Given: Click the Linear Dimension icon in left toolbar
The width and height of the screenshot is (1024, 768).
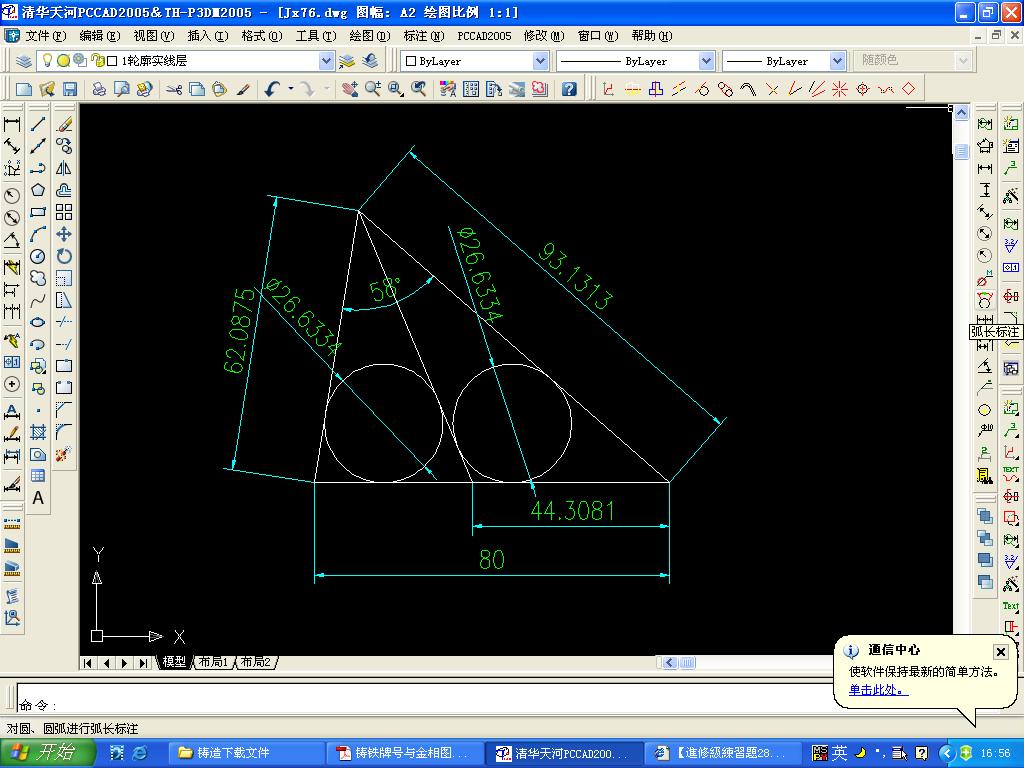Looking at the screenshot, I should 12,124.
